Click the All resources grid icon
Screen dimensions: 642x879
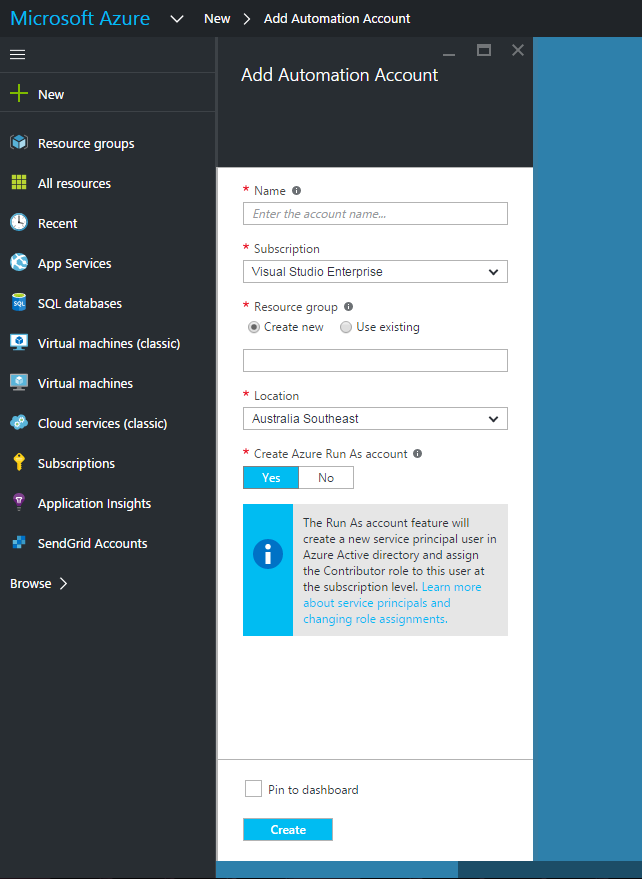pyautogui.click(x=19, y=182)
